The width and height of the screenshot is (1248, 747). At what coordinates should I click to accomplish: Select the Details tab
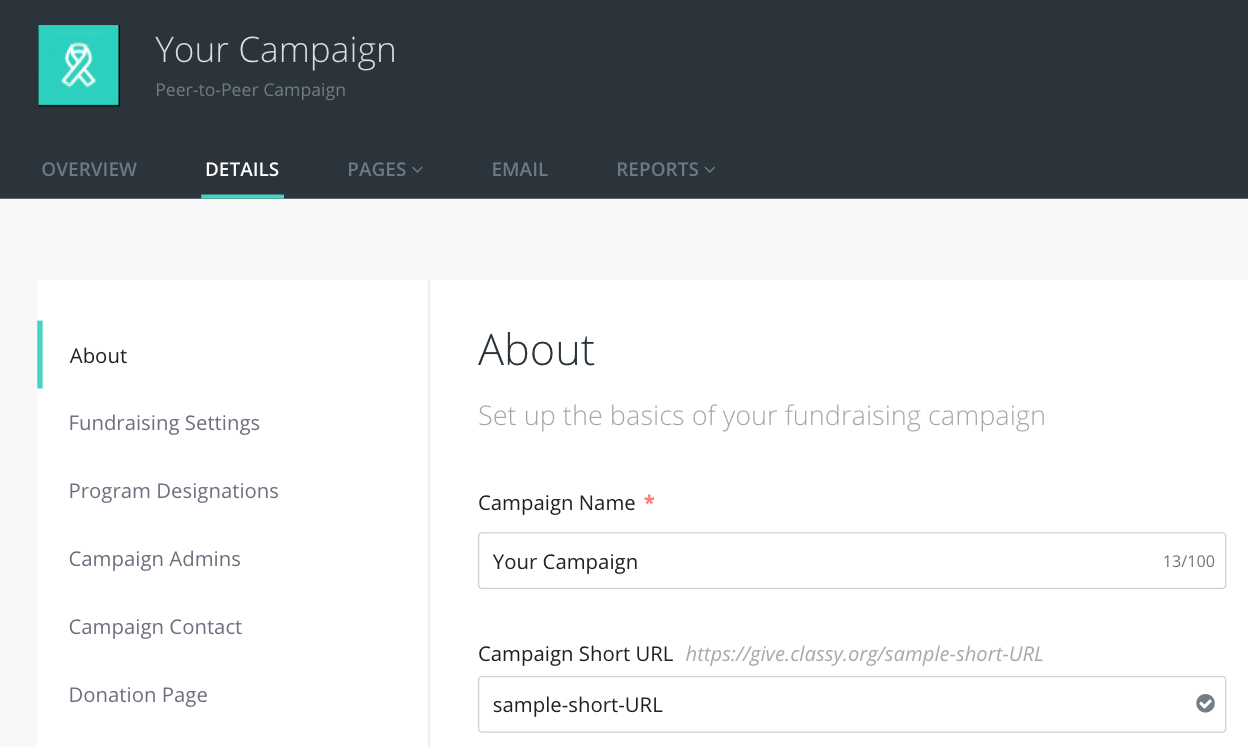point(242,170)
